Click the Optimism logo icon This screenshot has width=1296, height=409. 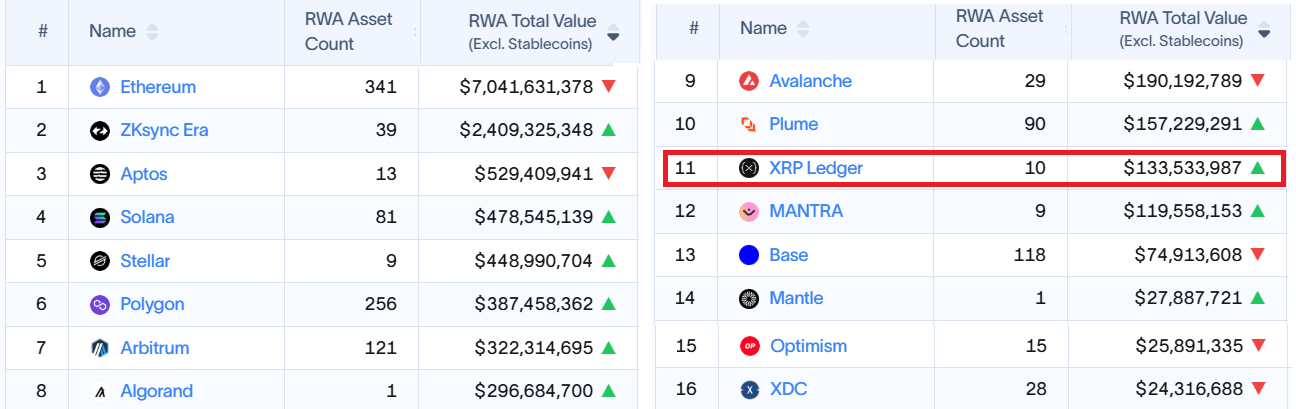pyautogui.click(x=749, y=346)
